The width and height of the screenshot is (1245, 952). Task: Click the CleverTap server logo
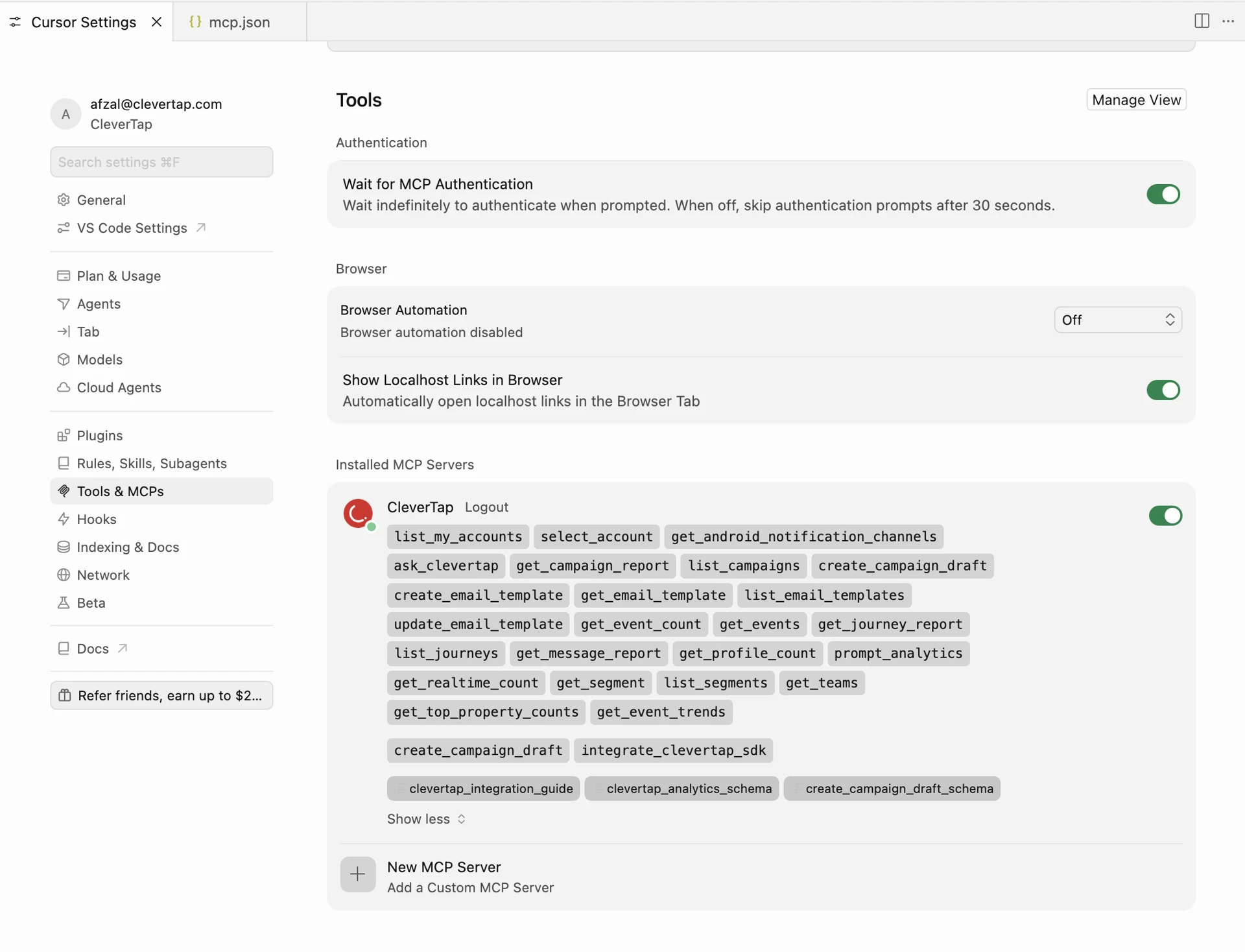358,514
